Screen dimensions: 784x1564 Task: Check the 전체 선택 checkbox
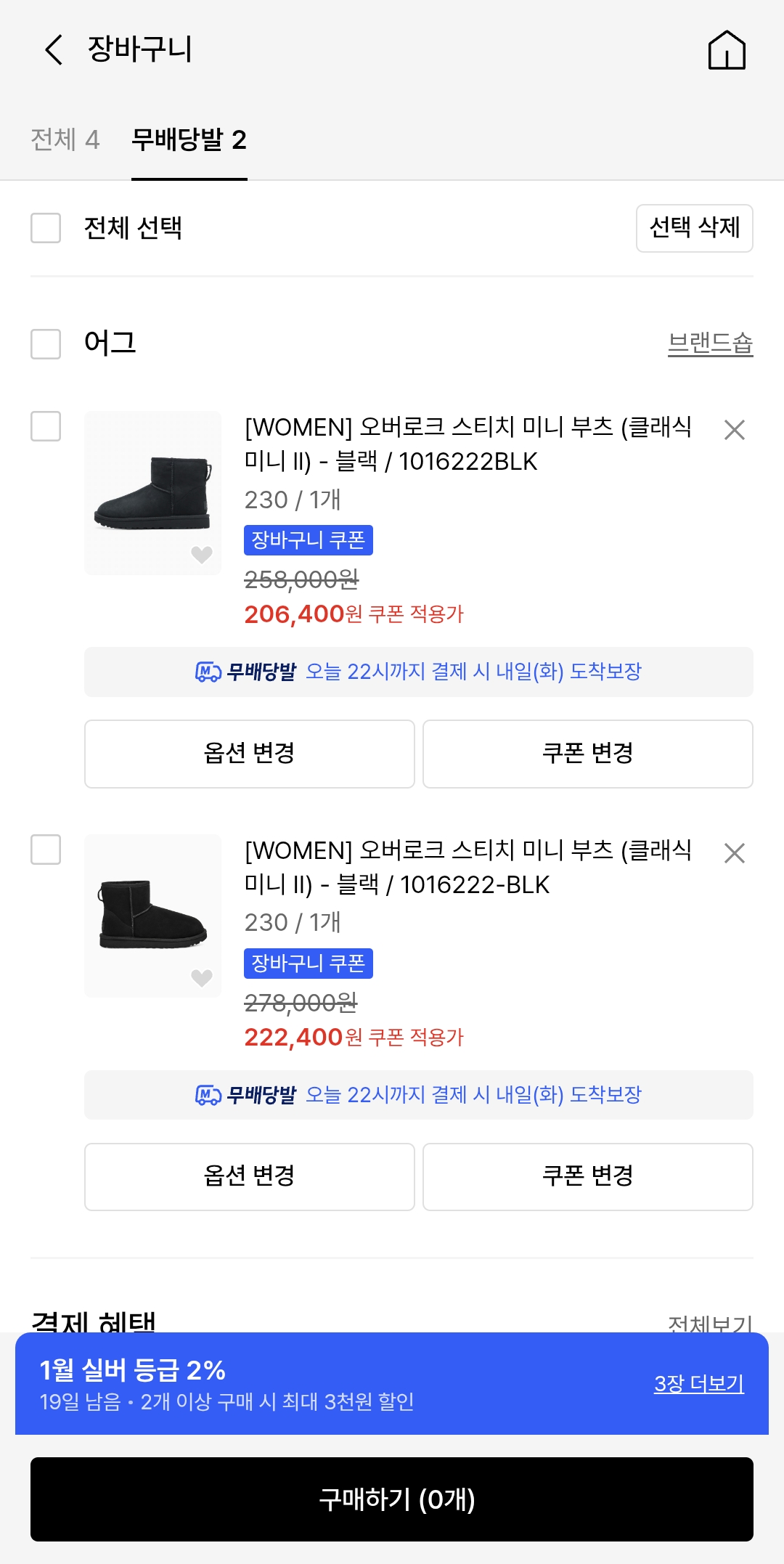(46, 228)
